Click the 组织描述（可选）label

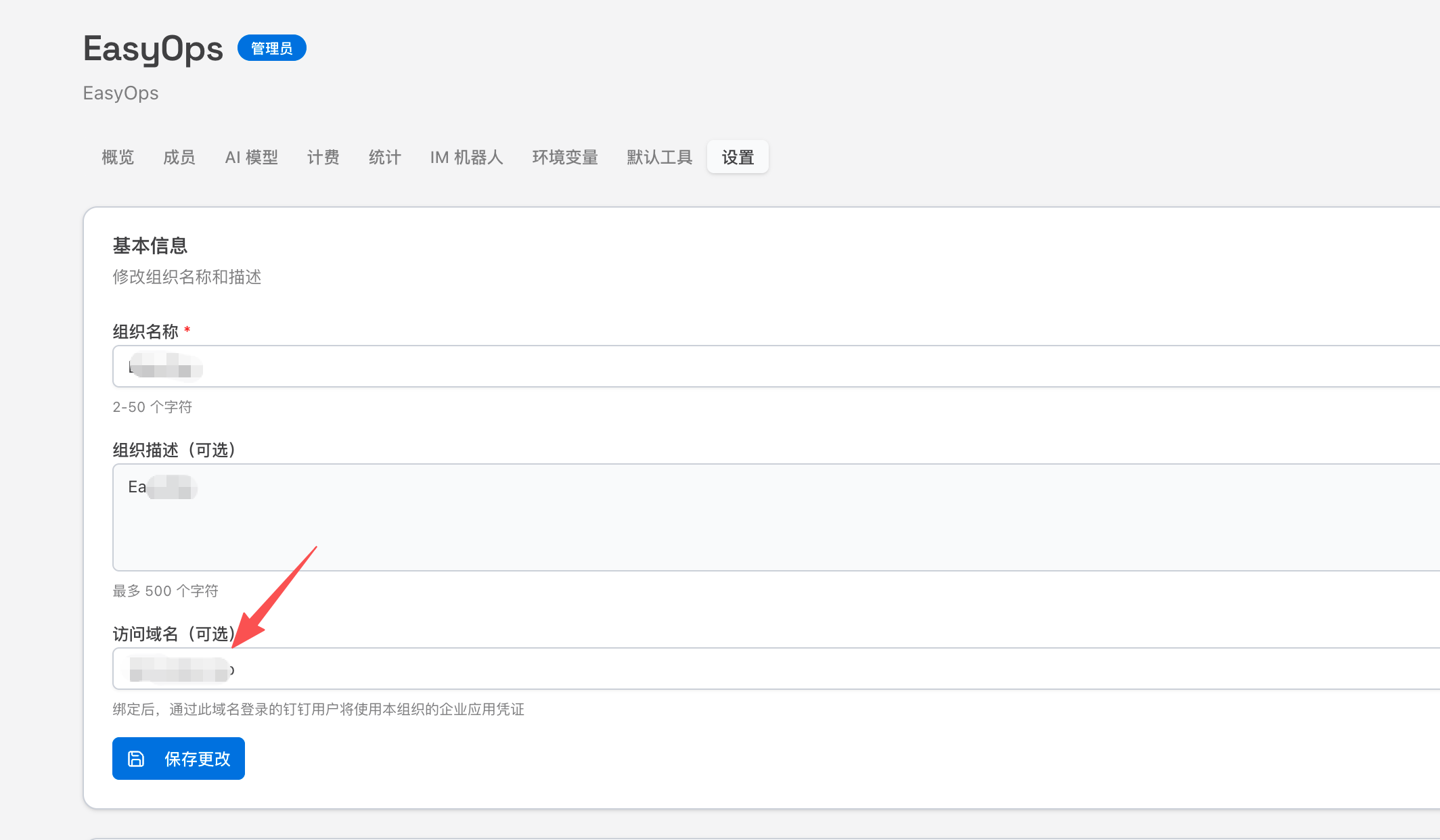[x=173, y=450]
